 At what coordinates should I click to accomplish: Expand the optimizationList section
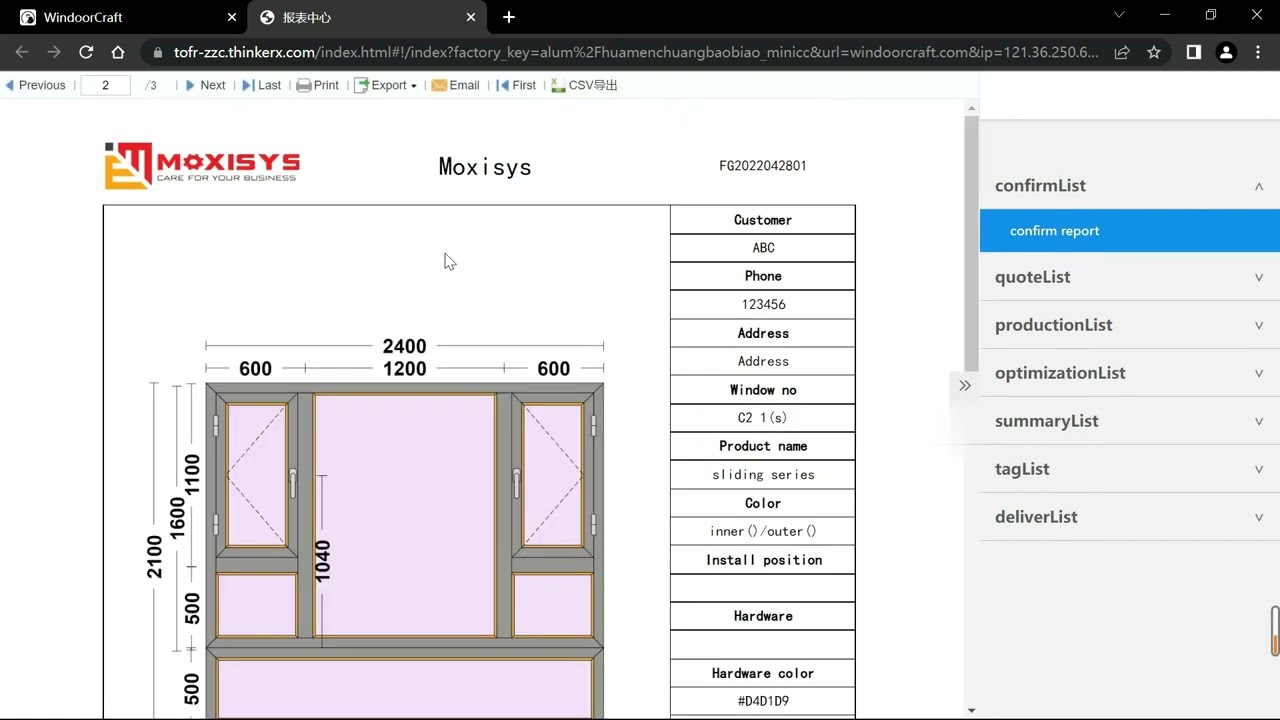click(x=1130, y=373)
